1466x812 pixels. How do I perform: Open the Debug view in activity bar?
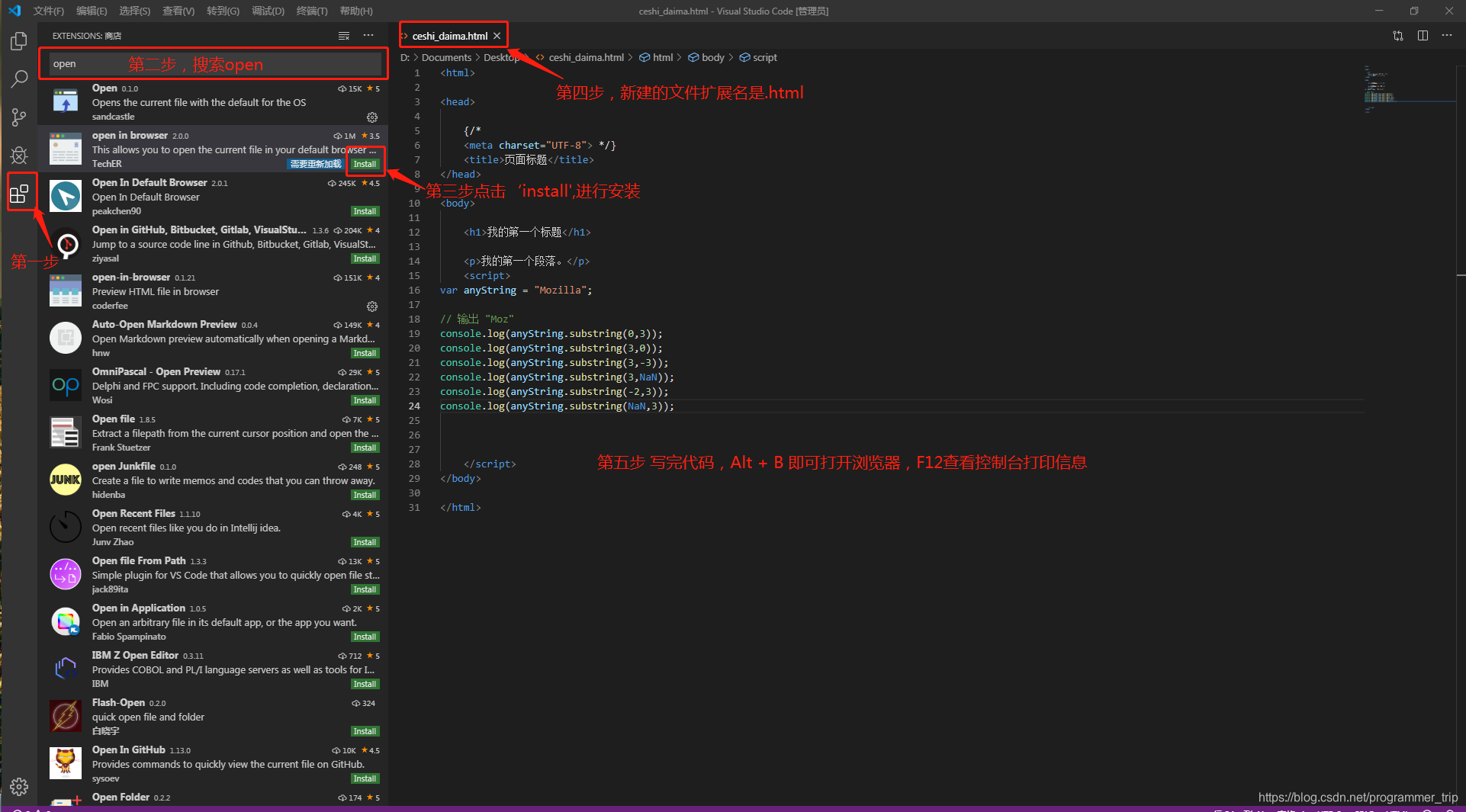coord(19,156)
